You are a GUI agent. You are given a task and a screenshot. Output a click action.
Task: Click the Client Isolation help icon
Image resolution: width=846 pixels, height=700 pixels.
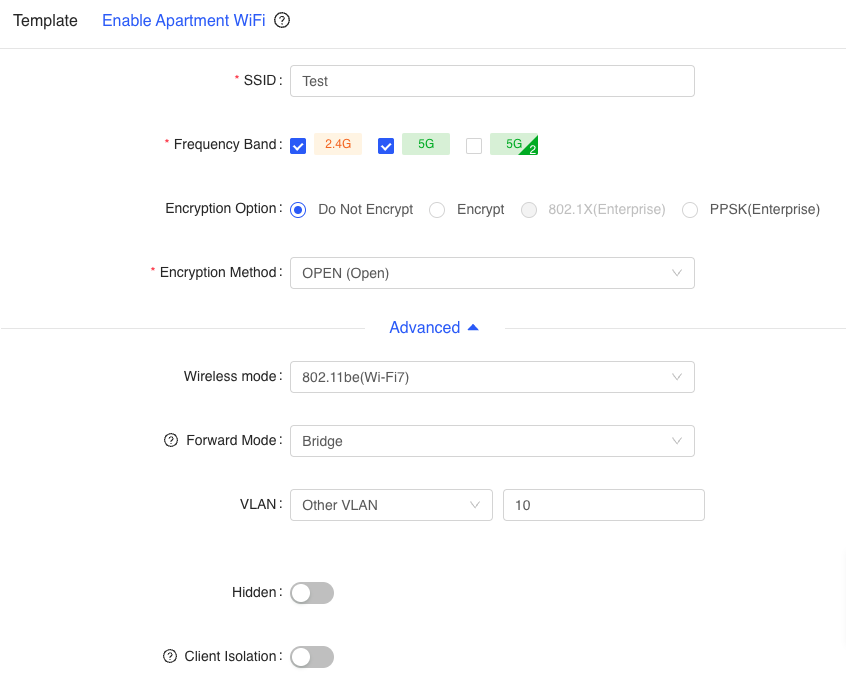click(x=170, y=656)
